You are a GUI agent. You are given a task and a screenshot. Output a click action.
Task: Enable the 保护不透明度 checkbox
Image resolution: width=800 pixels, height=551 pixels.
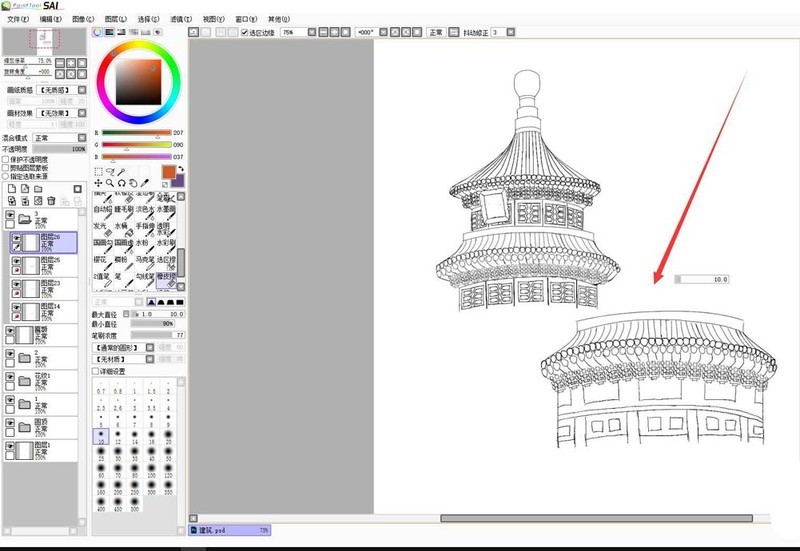6,158
